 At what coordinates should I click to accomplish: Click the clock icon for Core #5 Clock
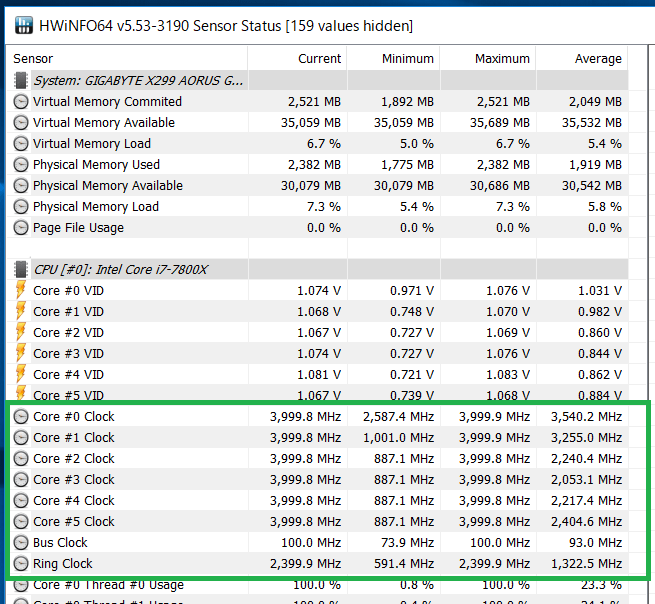pos(21,521)
